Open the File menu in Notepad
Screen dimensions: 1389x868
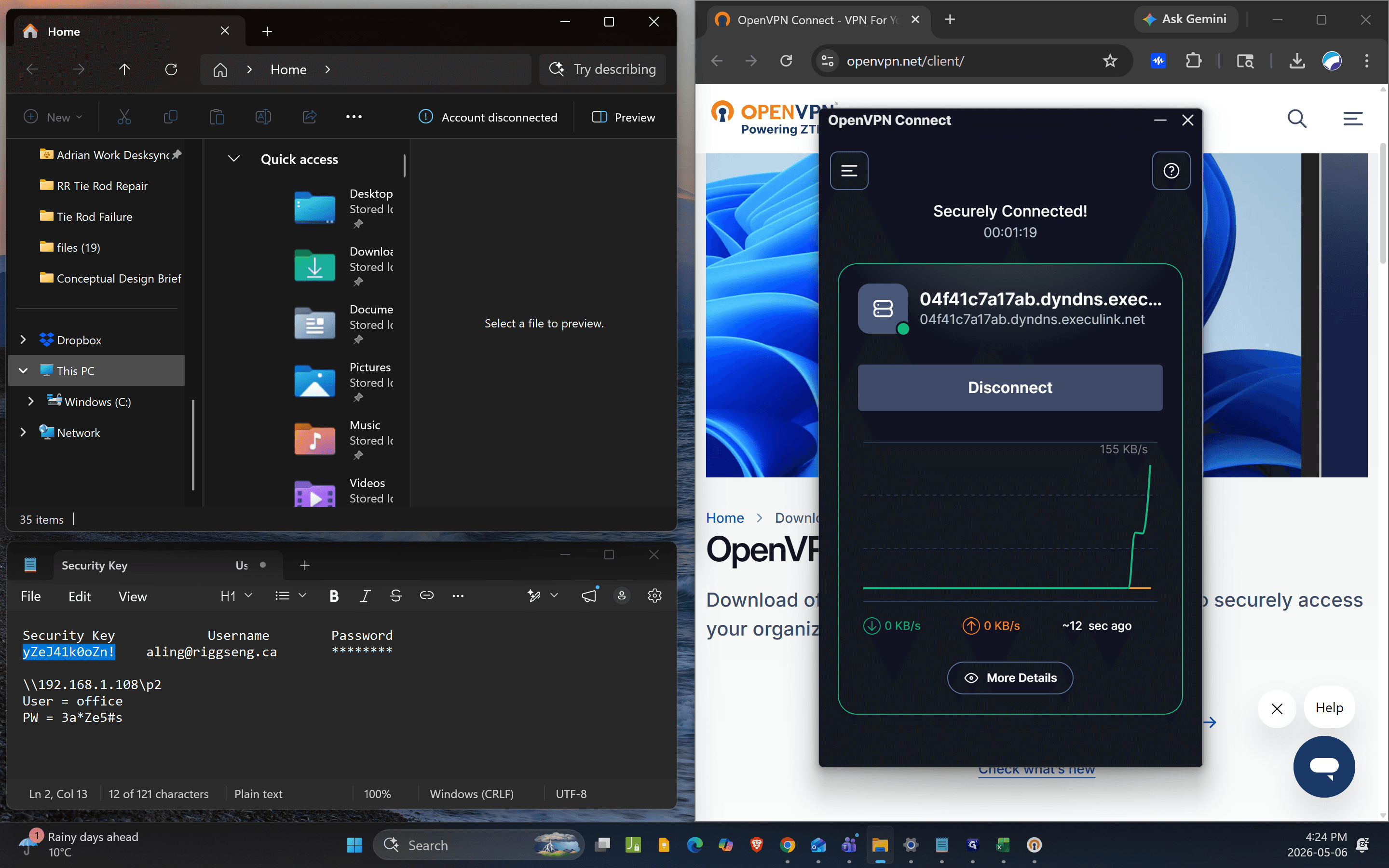click(x=30, y=597)
